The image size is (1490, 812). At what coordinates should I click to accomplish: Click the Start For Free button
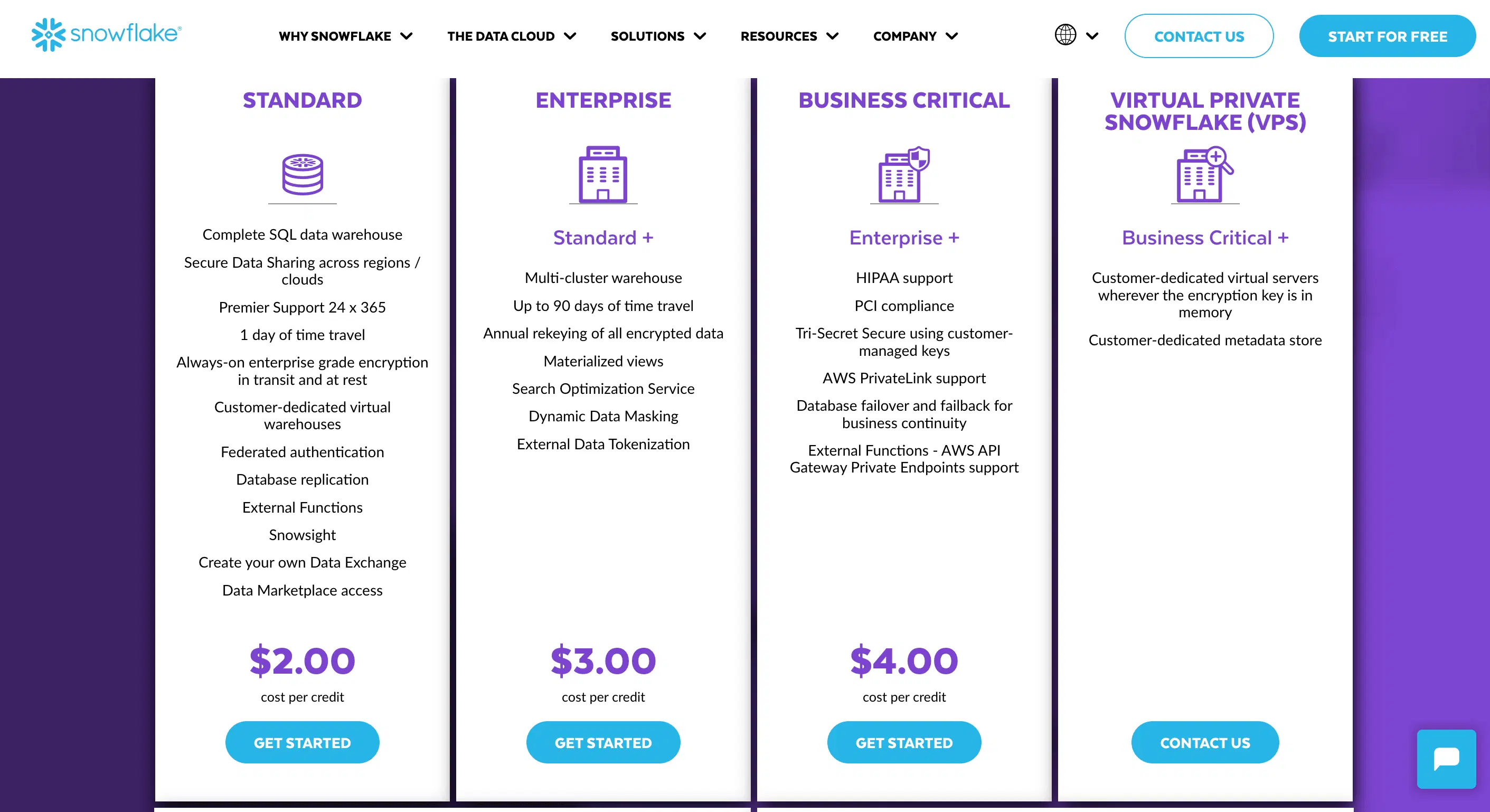point(1387,36)
